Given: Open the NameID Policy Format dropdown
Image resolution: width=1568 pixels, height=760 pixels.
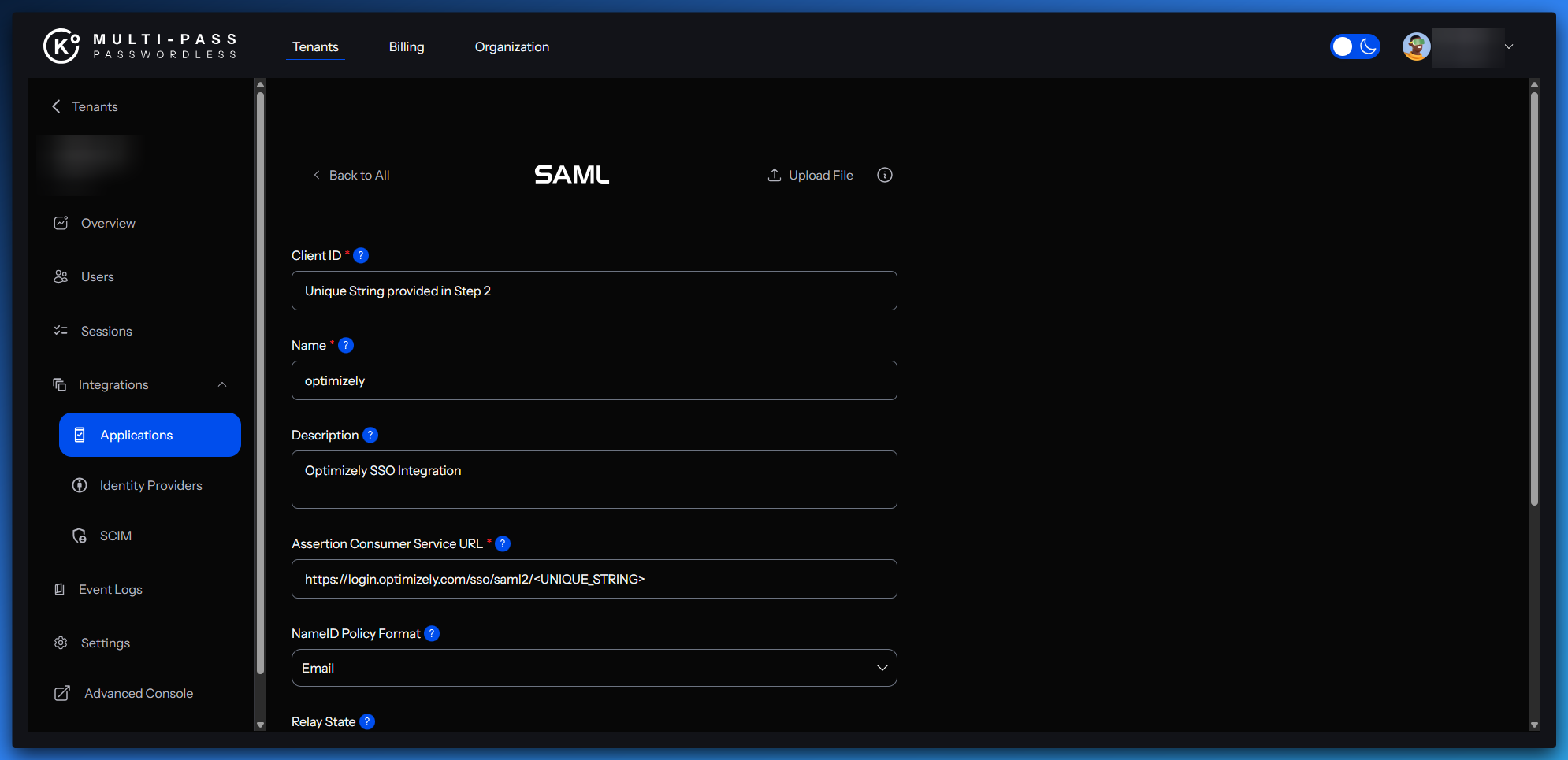Looking at the screenshot, I should pyautogui.click(x=594, y=668).
